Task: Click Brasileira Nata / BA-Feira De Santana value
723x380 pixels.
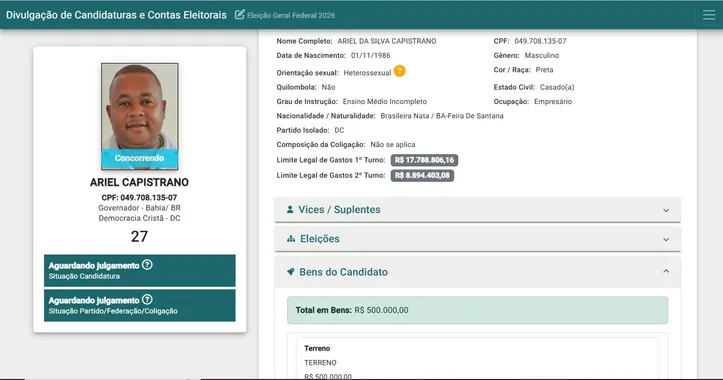Action: tap(442, 116)
